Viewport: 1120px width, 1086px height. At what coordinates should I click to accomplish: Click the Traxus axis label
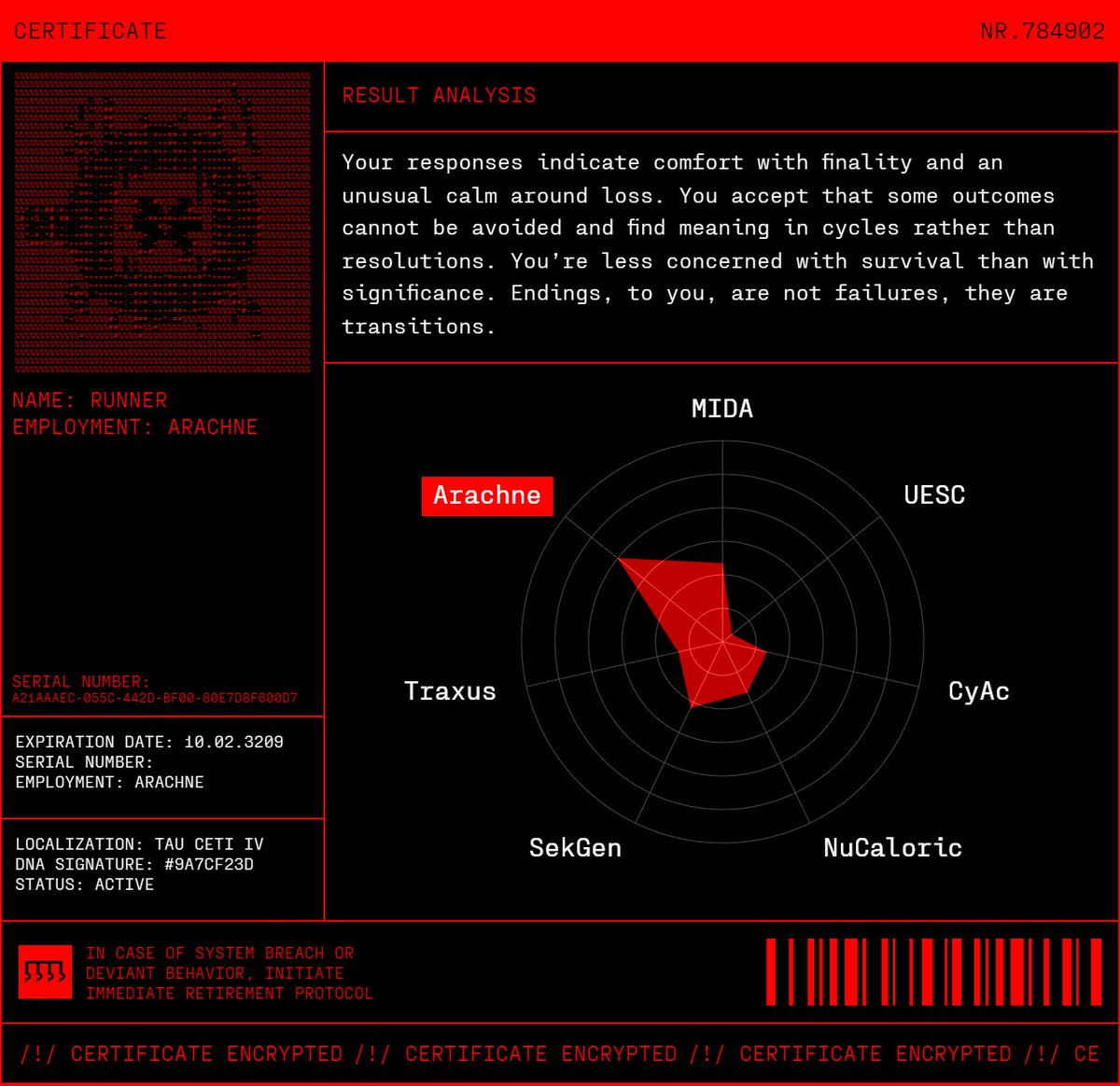coord(450,691)
